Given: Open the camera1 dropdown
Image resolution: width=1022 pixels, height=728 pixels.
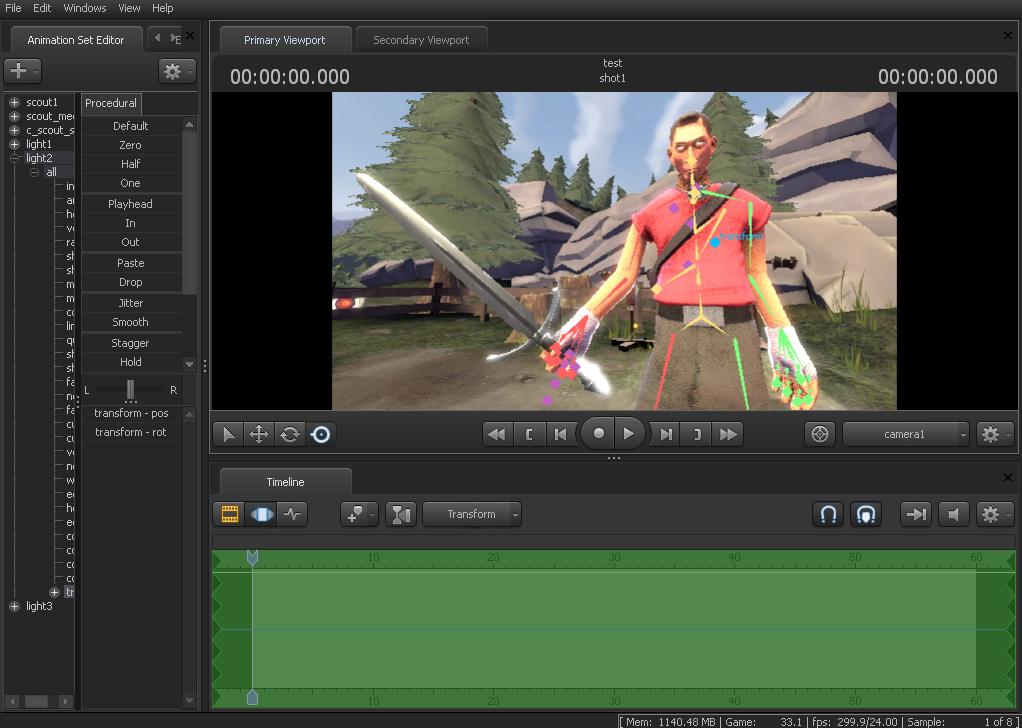Looking at the screenshot, I should click(x=906, y=434).
